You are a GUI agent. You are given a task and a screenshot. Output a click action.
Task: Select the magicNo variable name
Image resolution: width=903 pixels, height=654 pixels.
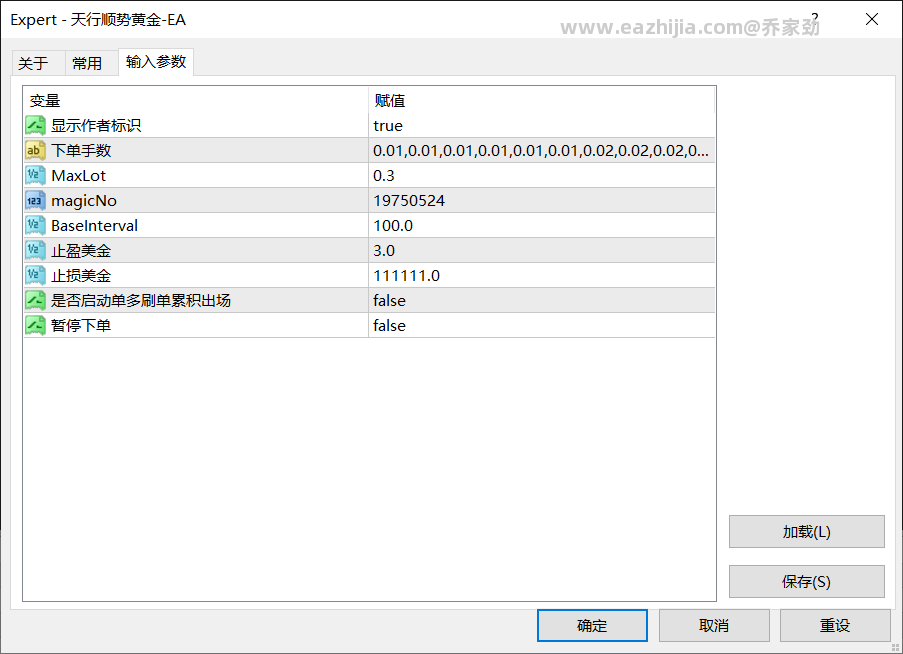click(84, 200)
